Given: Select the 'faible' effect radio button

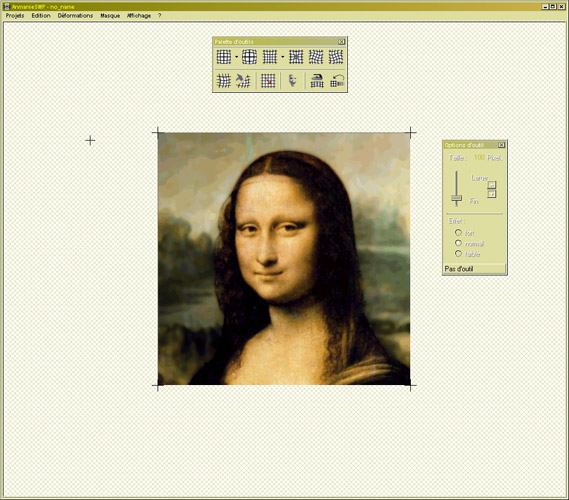Looking at the screenshot, I should coord(458,253).
